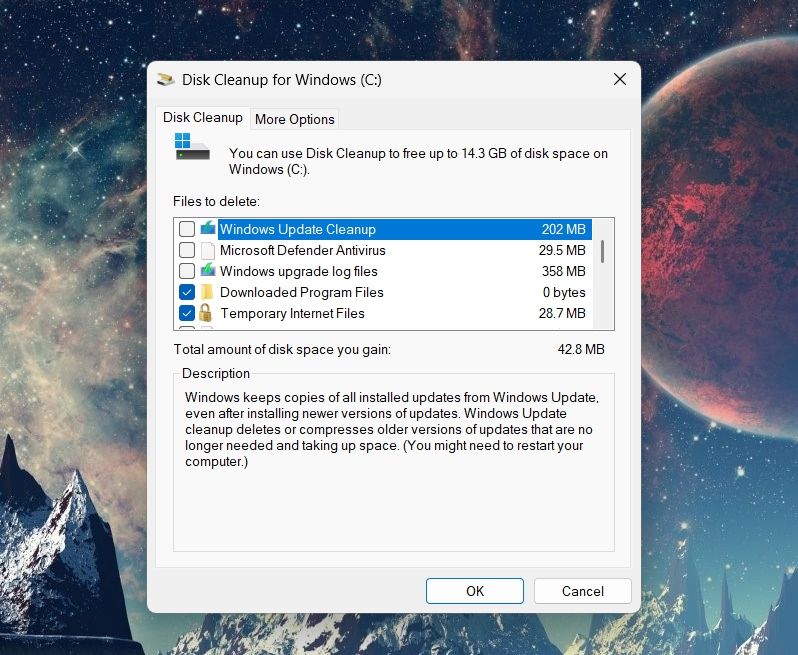
Task: Click the 'Files to delete:' label
Action: pyautogui.click(x=216, y=202)
